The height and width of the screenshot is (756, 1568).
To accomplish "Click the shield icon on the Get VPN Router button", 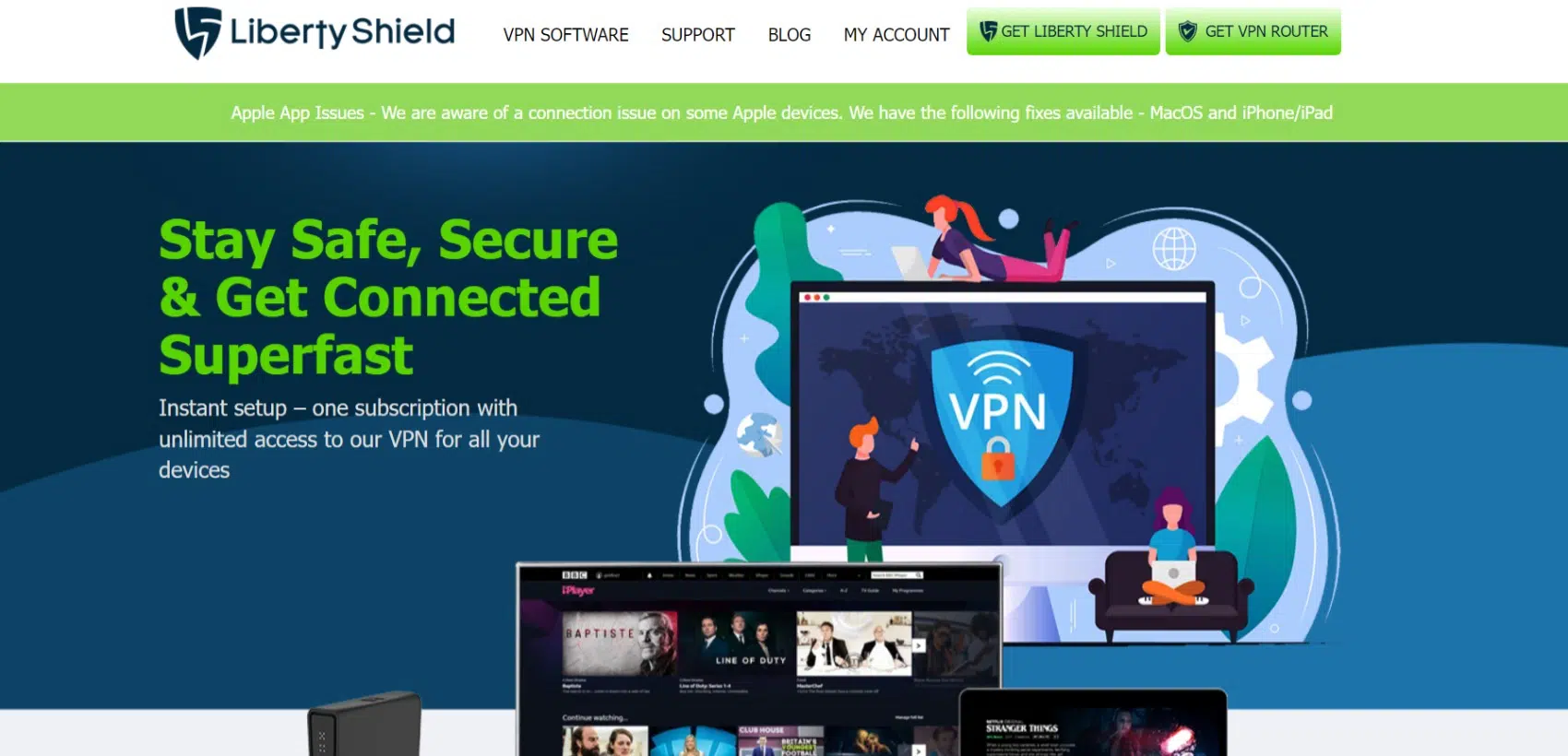I will (x=1188, y=31).
